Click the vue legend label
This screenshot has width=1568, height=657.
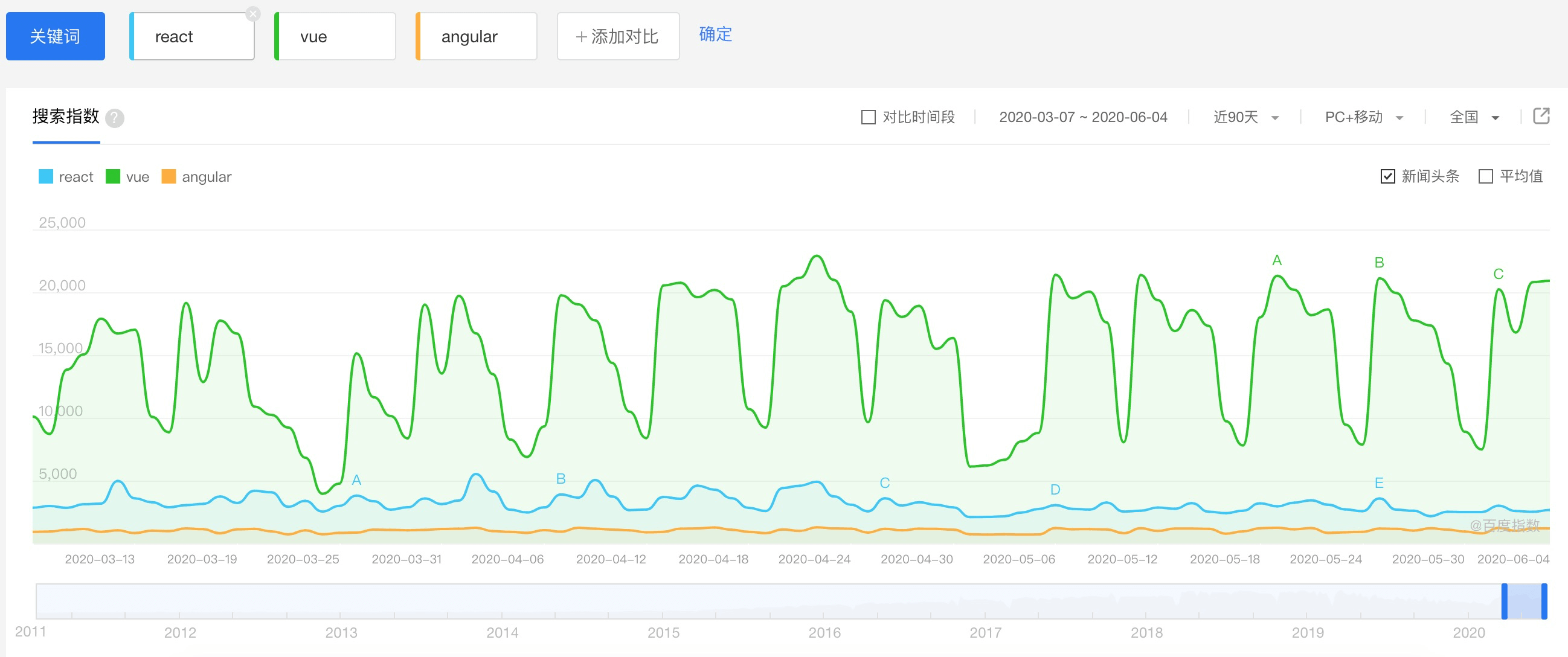(x=138, y=177)
